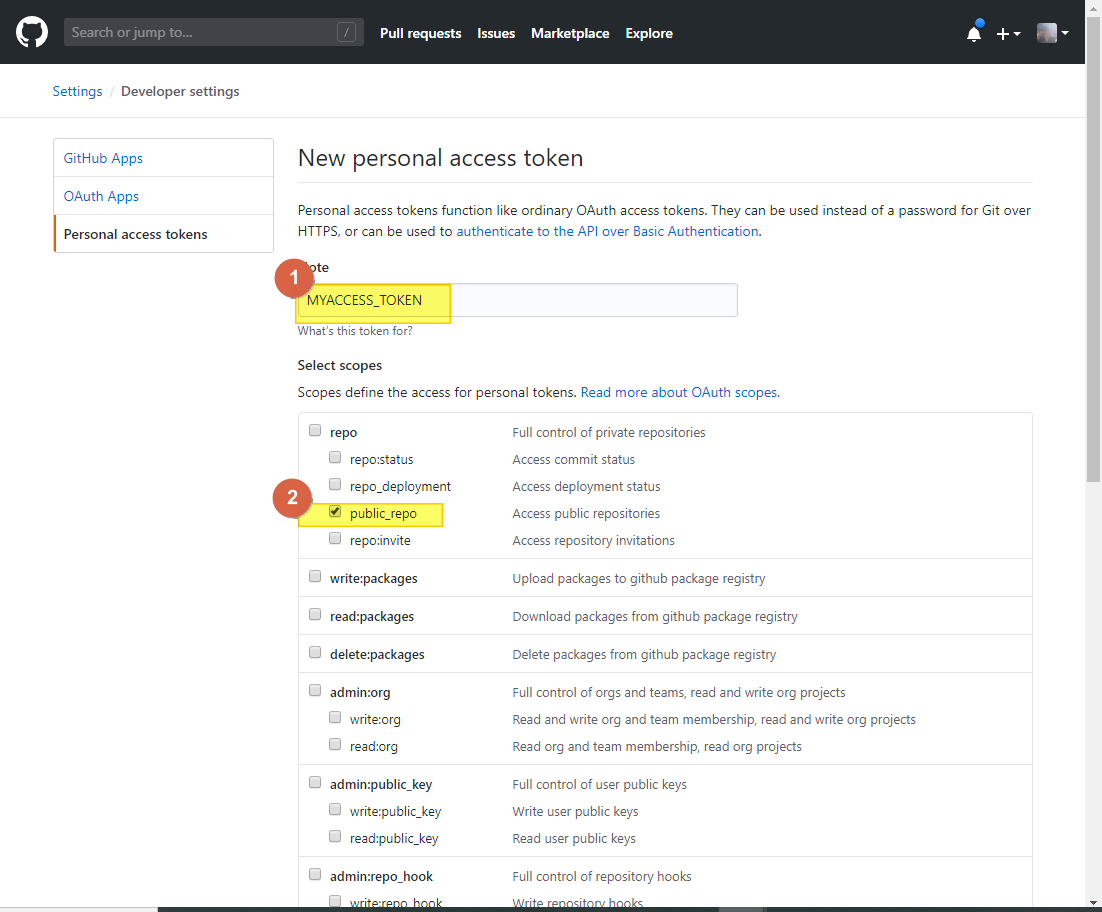Screen dimensions: 1102x912
Task: Open the GitHub home logo
Action: (x=32, y=32)
